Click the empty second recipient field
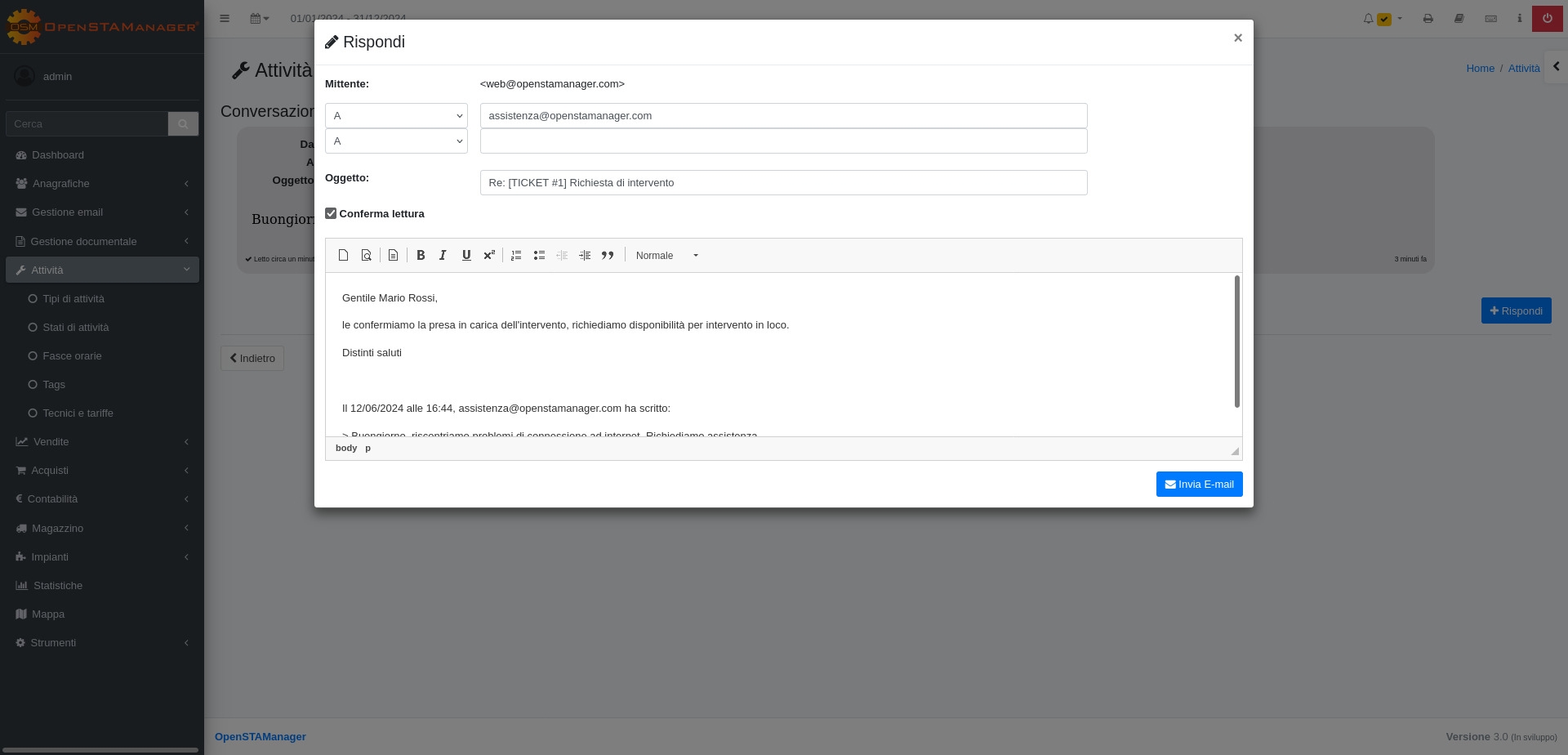This screenshot has height=755, width=1568. pos(783,141)
